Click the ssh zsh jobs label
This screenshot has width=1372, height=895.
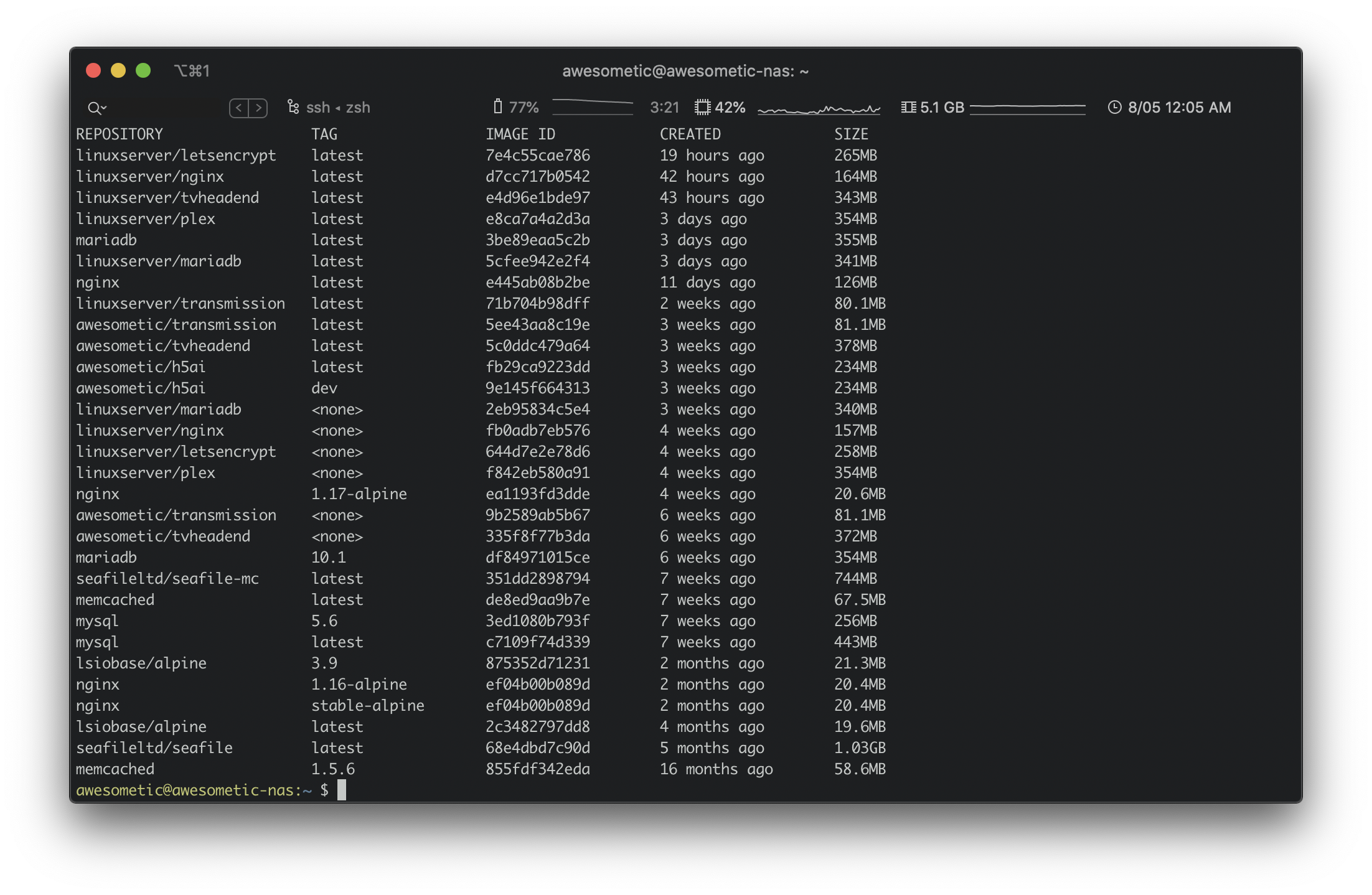[x=338, y=108]
